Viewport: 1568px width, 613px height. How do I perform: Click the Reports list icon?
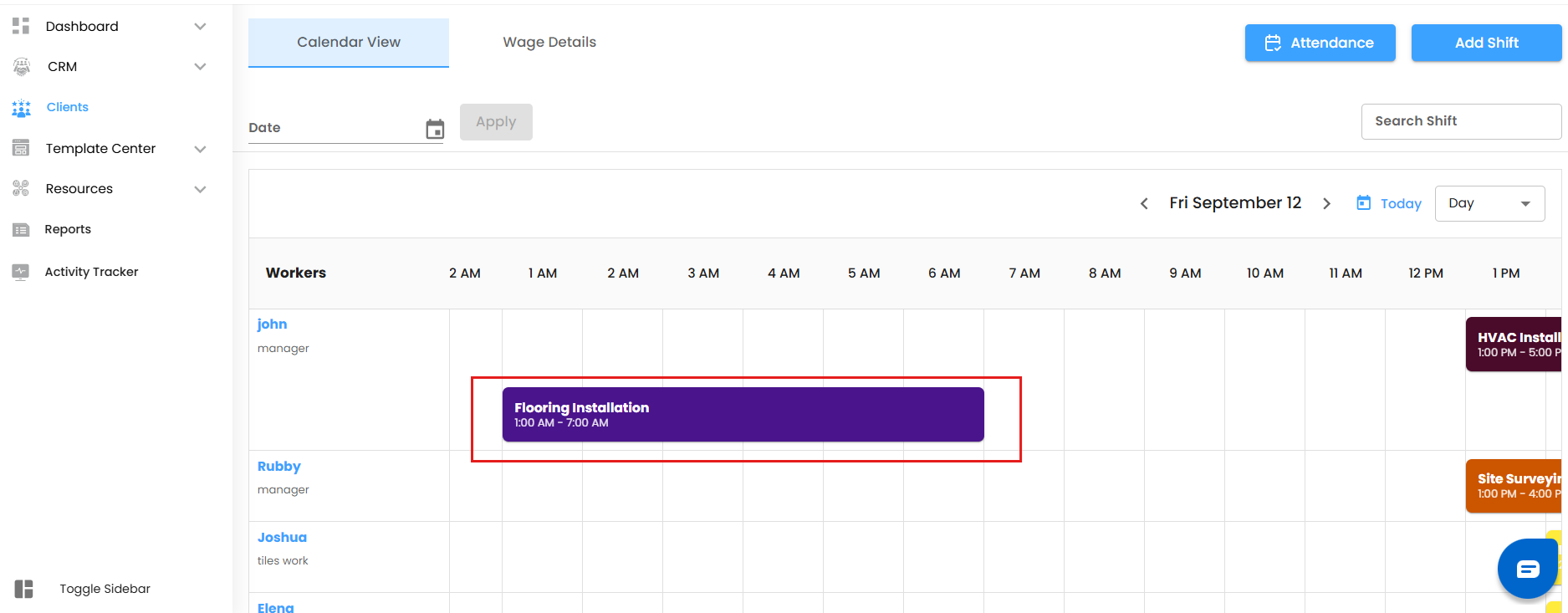21,229
